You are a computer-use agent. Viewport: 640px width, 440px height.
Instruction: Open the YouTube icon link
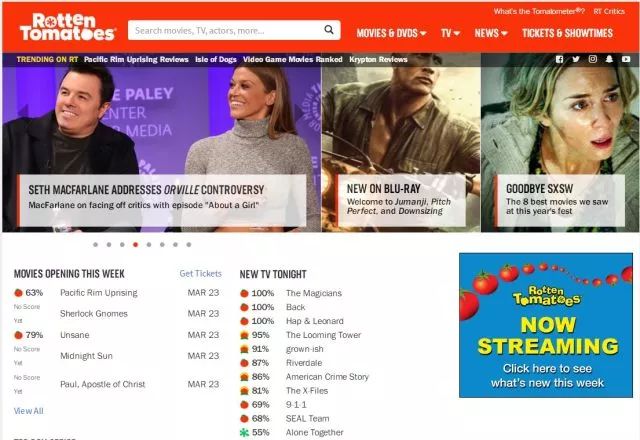[x=626, y=59]
